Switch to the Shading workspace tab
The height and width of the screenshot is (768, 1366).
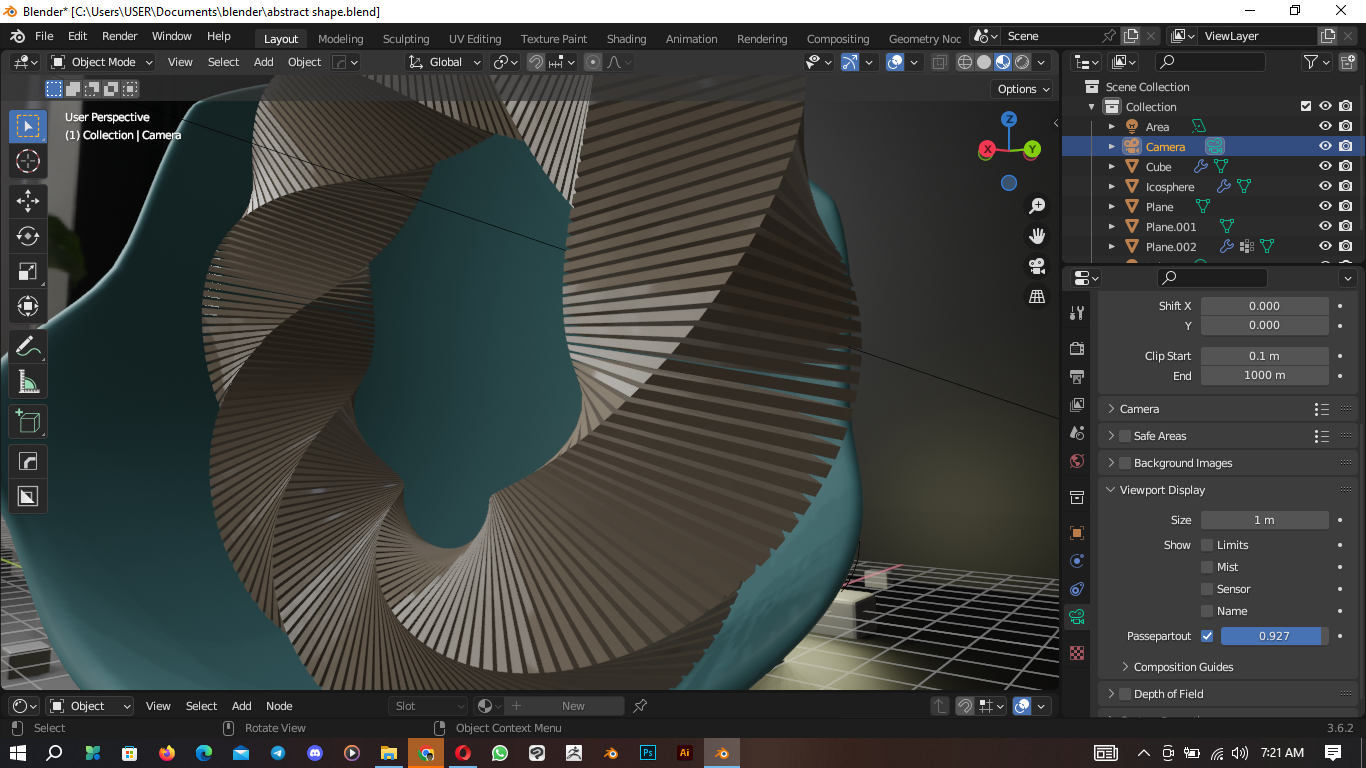(626, 39)
